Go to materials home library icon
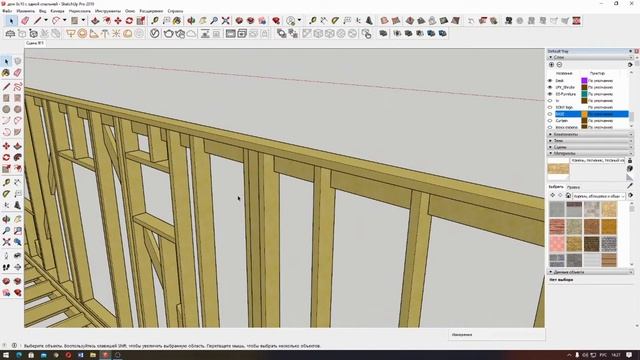640x360 pixels. click(x=568, y=196)
